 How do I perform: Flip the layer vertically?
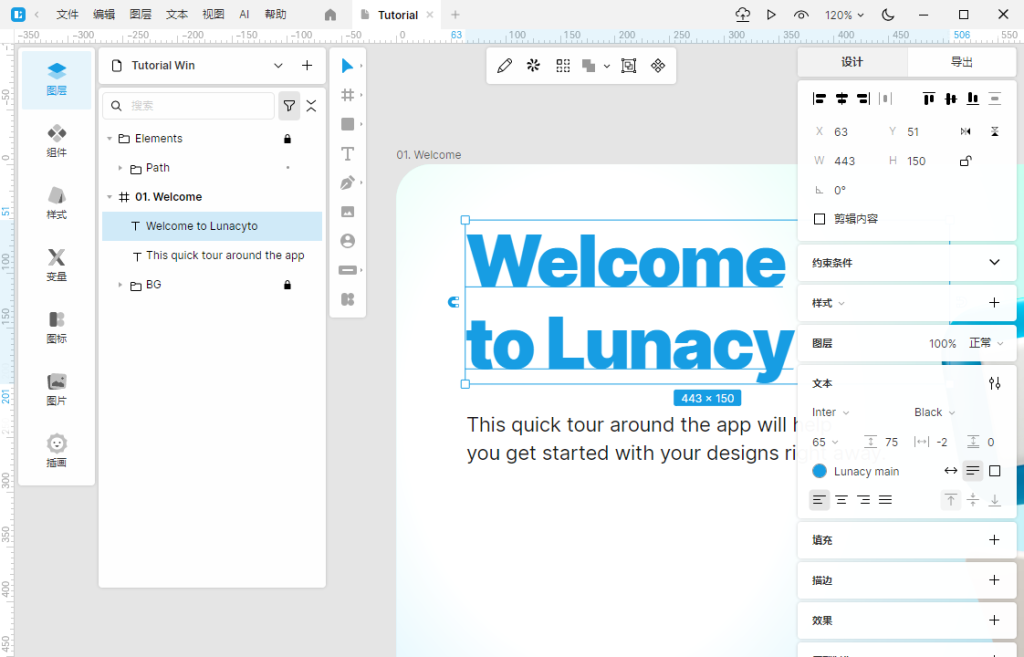click(x=995, y=131)
